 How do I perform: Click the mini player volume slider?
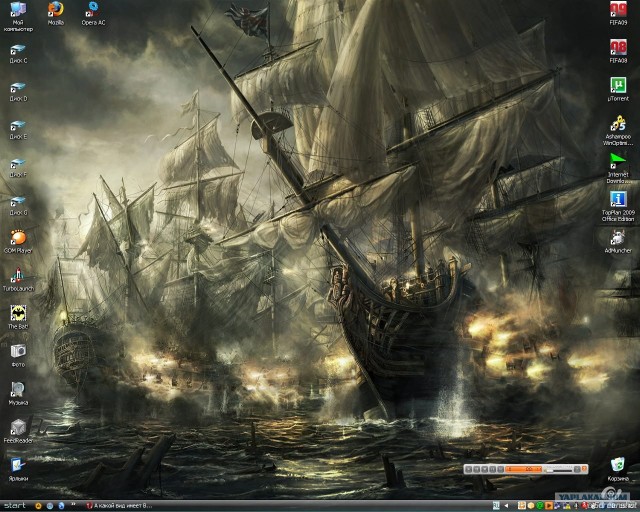point(559,470)
